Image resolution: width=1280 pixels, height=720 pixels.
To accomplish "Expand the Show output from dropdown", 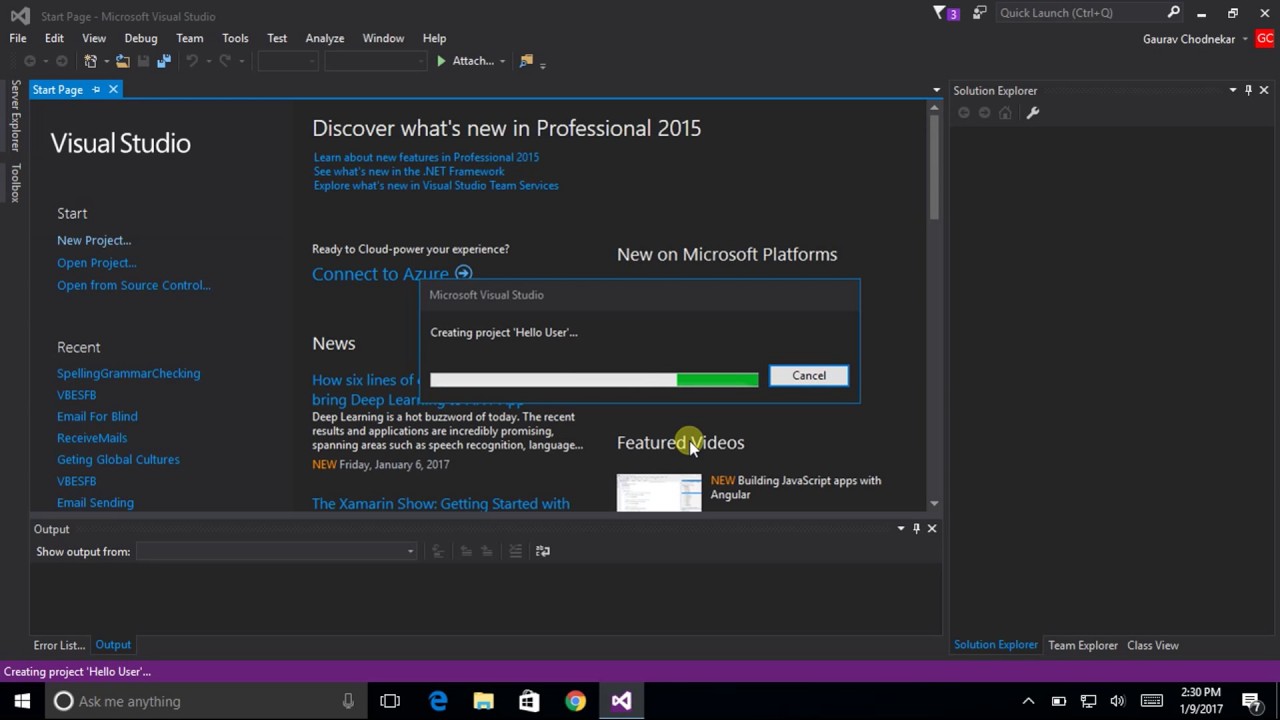I will point(410,551).
